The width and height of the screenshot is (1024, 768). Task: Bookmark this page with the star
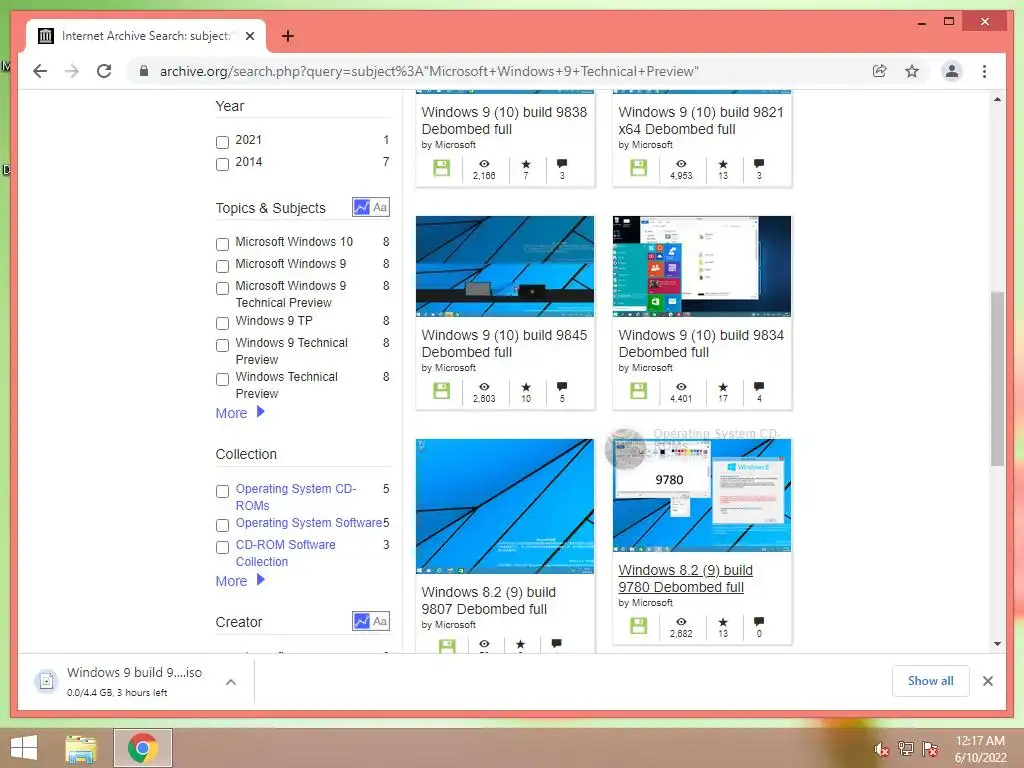[x=912, y=71]
